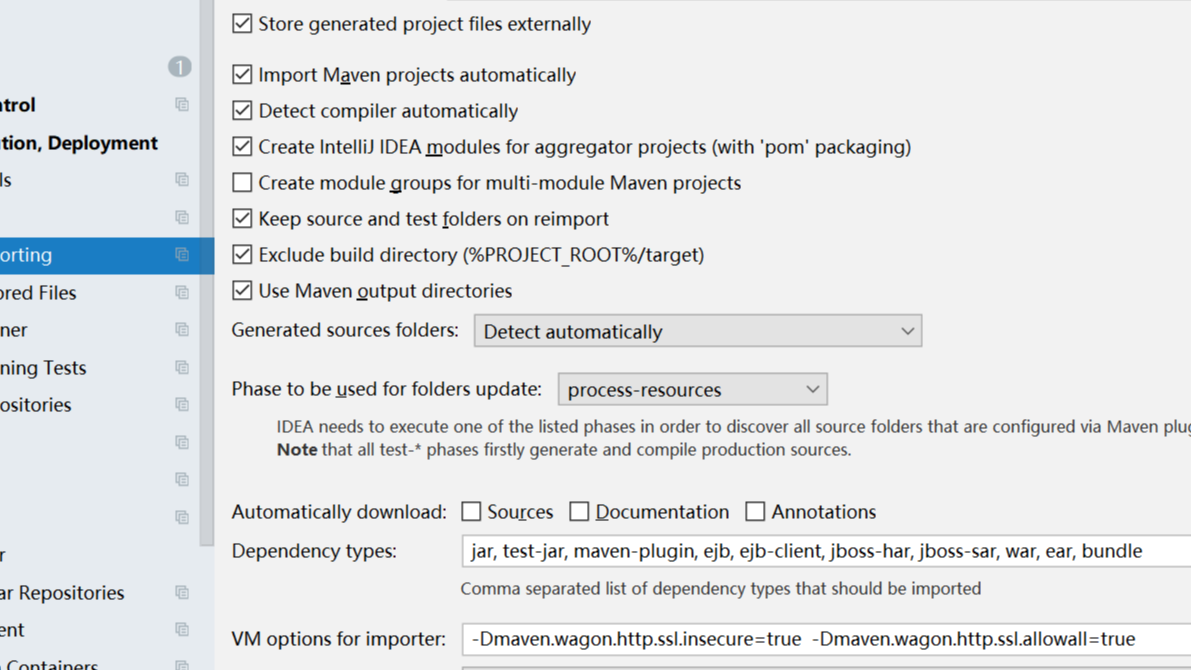The image size is (1191, 670).
Task: Click the notification badge showing 1
Action: (x=179, y=67)
